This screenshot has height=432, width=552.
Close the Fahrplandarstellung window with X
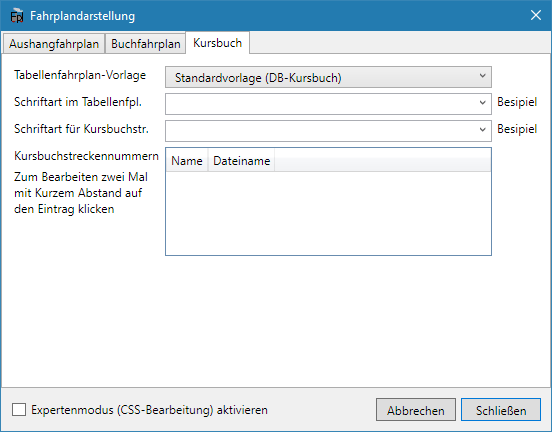point(536,15)
